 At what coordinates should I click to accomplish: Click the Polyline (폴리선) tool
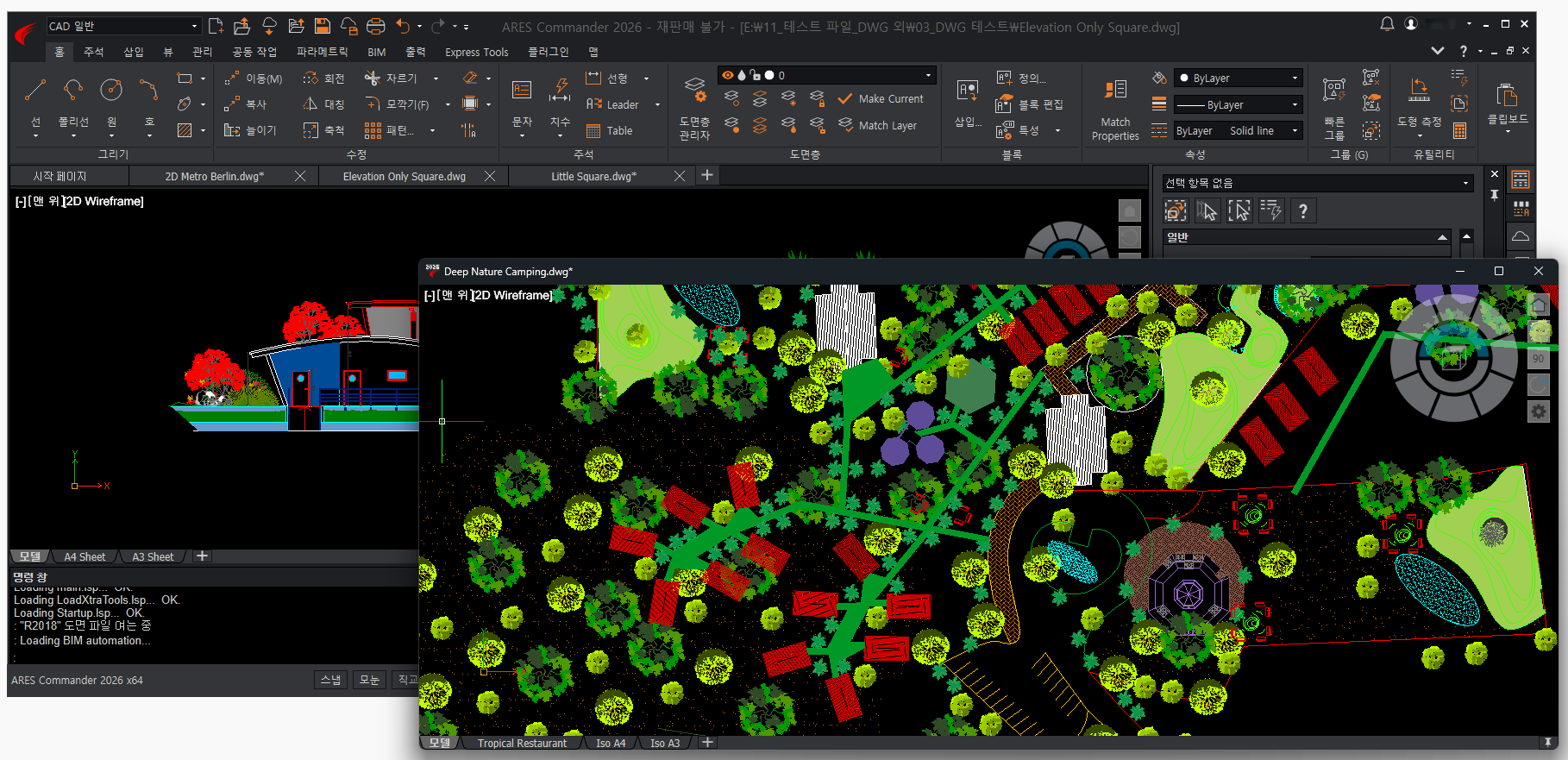(x=73, y=91)
